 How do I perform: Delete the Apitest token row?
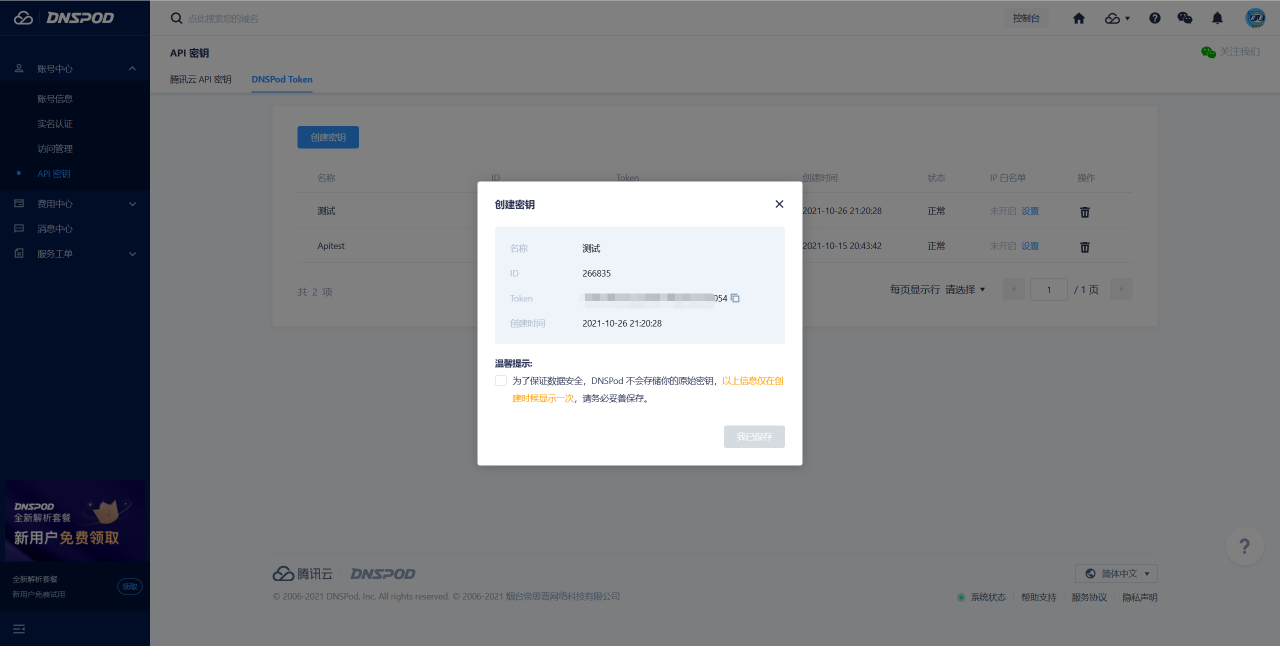pyautogui.click(x=1085, y=247)
